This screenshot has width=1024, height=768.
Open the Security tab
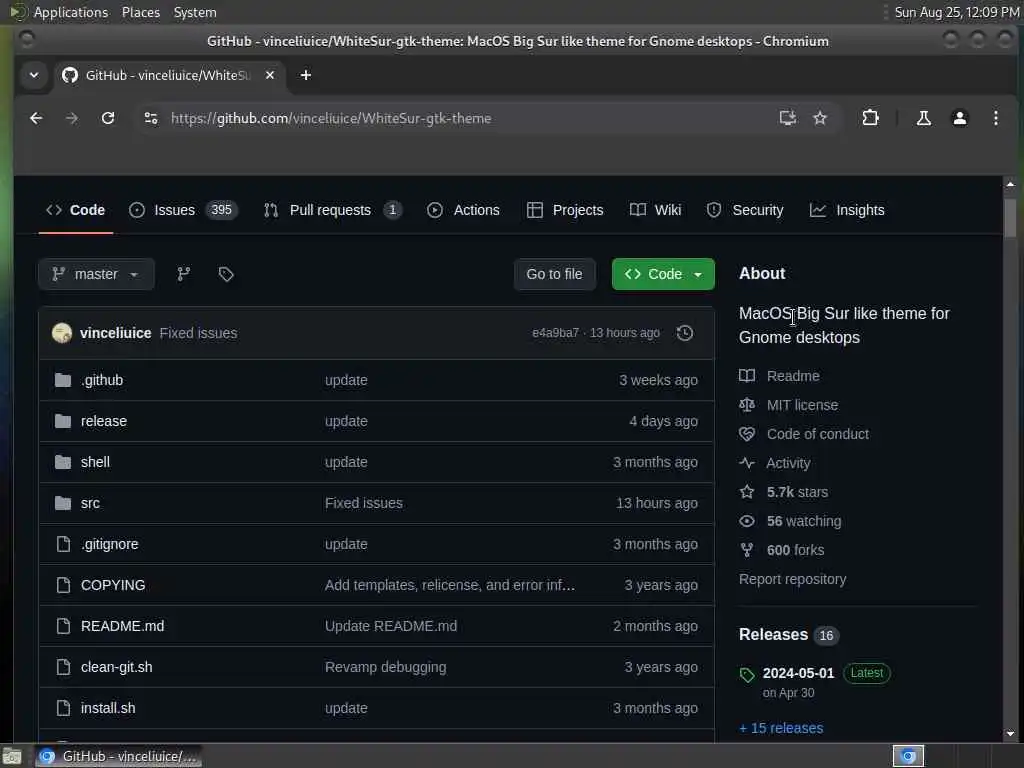coord(745,210)
